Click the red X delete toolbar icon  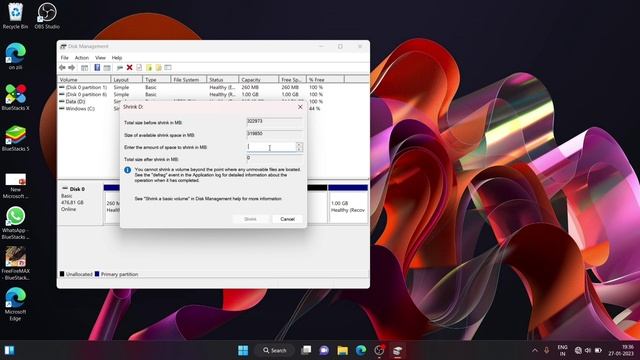pyautogui.click(x=129, y=68)
